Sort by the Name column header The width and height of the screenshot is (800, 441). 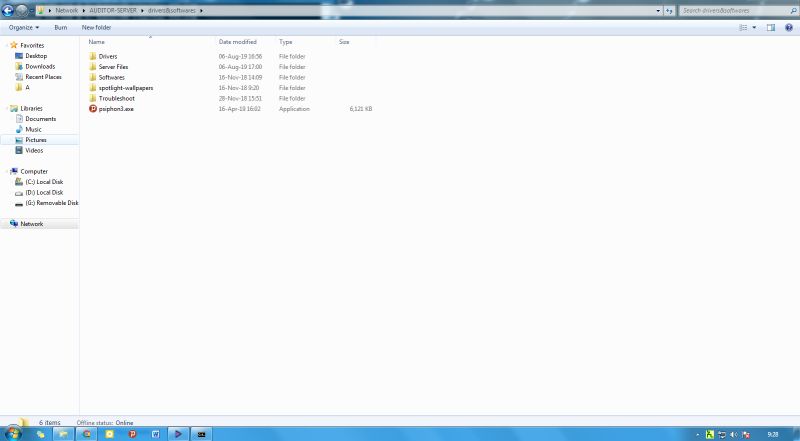96,42
